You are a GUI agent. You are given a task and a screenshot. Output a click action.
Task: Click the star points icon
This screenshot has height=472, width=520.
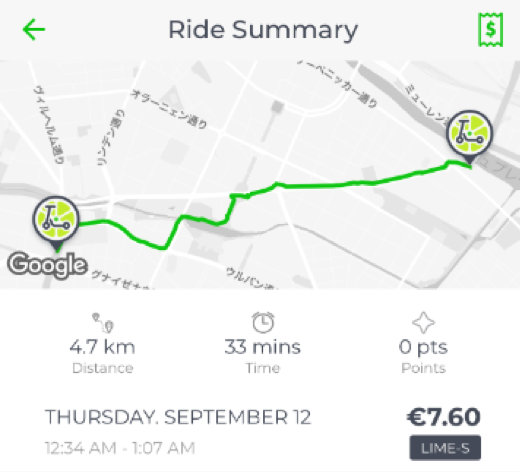tap(423, 322)
